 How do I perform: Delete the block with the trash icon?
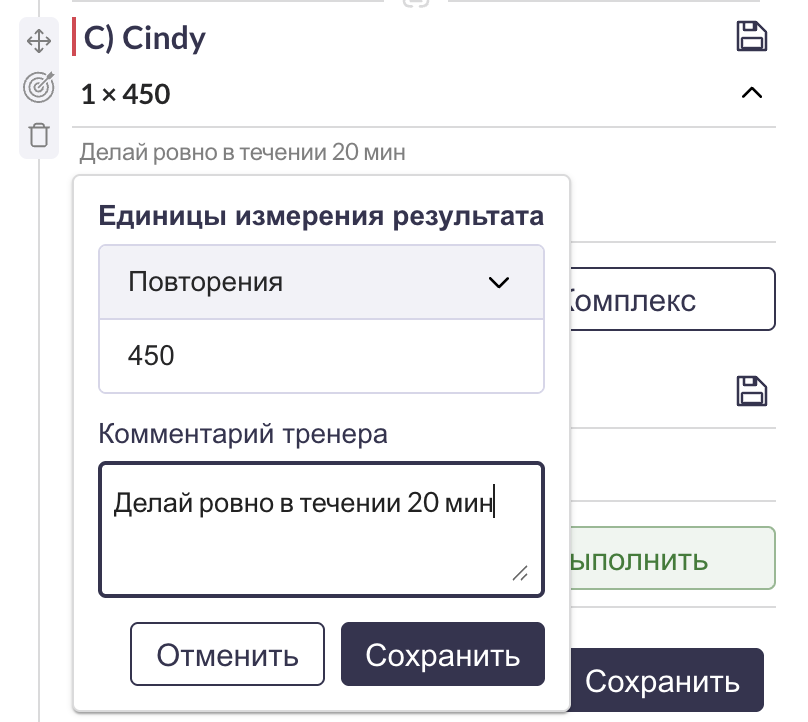pyautogui.click(x=38, y=134)
